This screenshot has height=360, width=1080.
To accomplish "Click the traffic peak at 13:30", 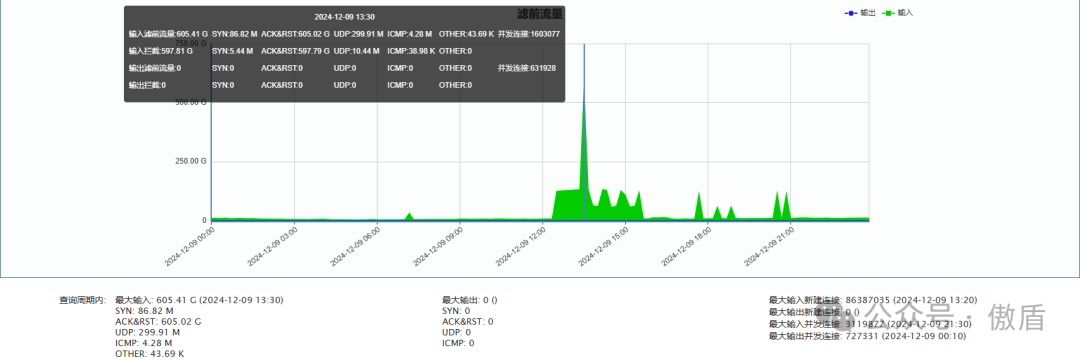I will point(584,89).
